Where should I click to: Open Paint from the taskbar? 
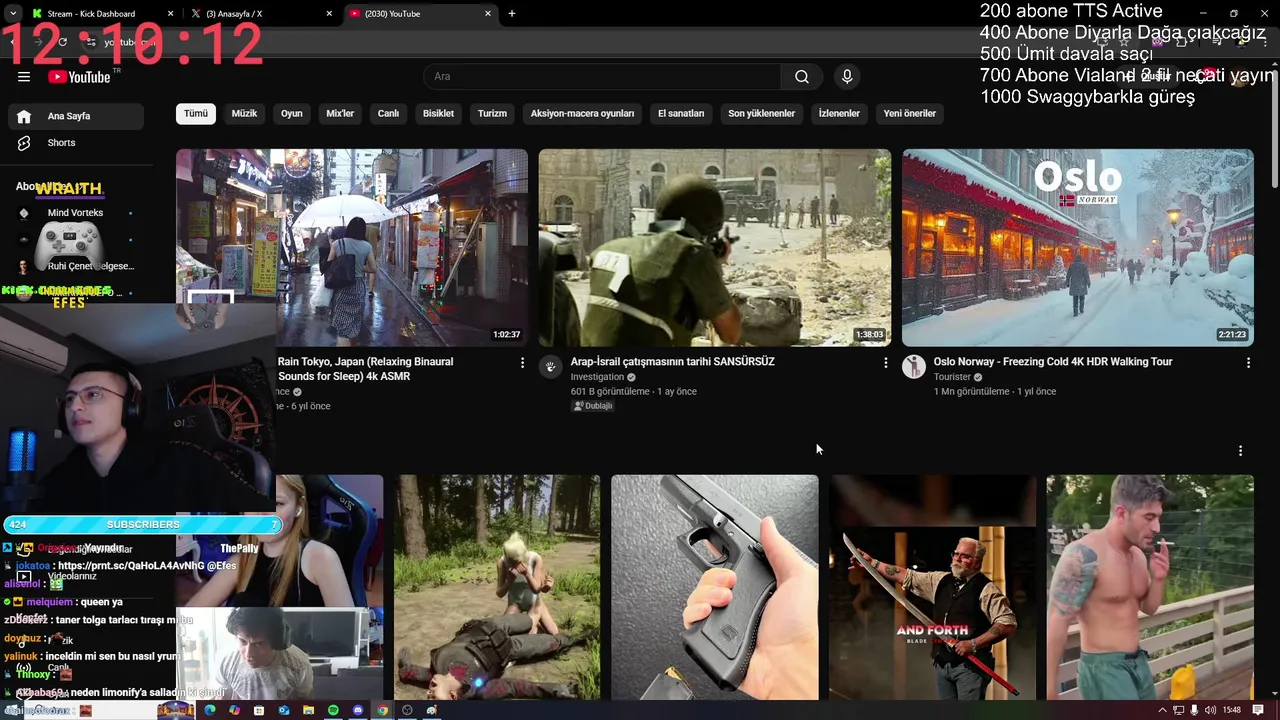click(432, 710)
